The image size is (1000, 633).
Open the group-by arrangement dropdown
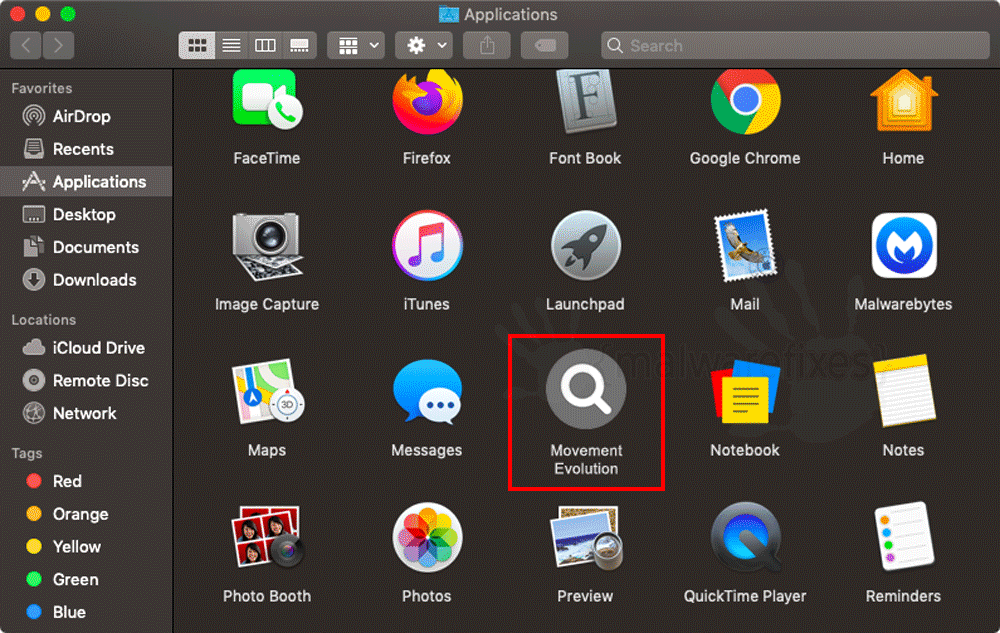(x=356, y=45)
